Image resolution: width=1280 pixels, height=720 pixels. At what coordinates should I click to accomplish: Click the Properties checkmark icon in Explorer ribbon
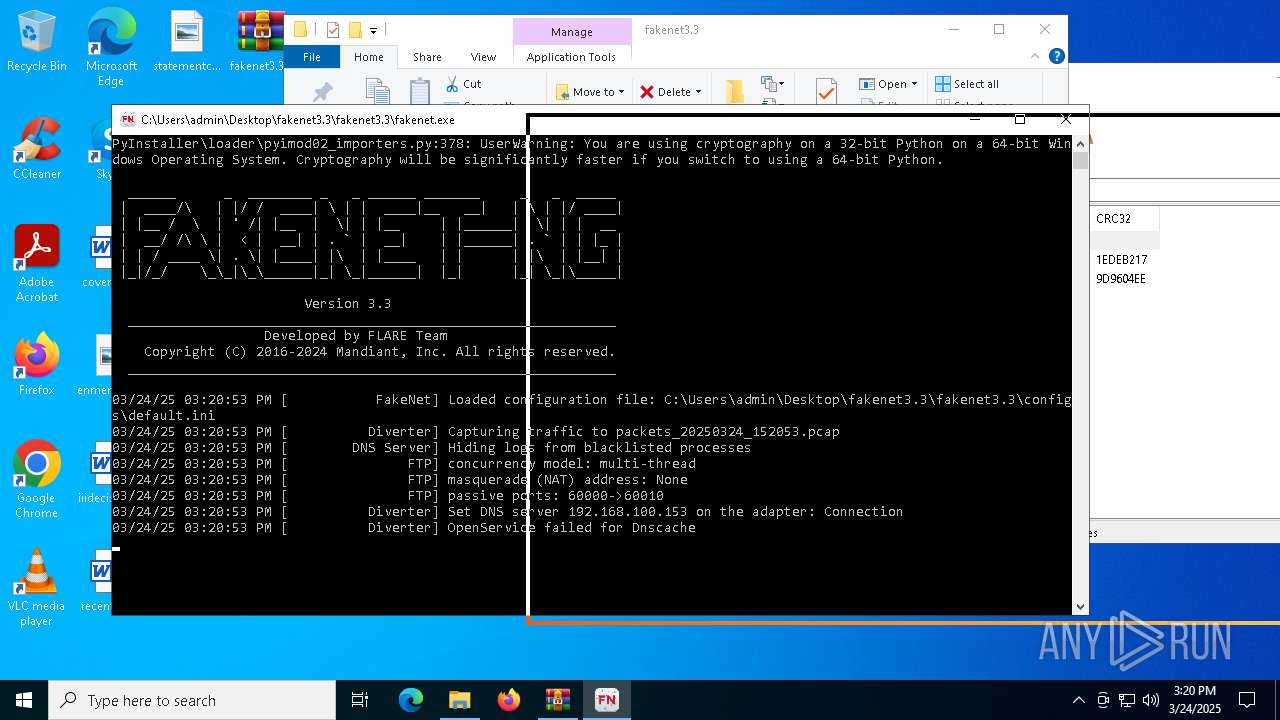click(x=826, y=92)
